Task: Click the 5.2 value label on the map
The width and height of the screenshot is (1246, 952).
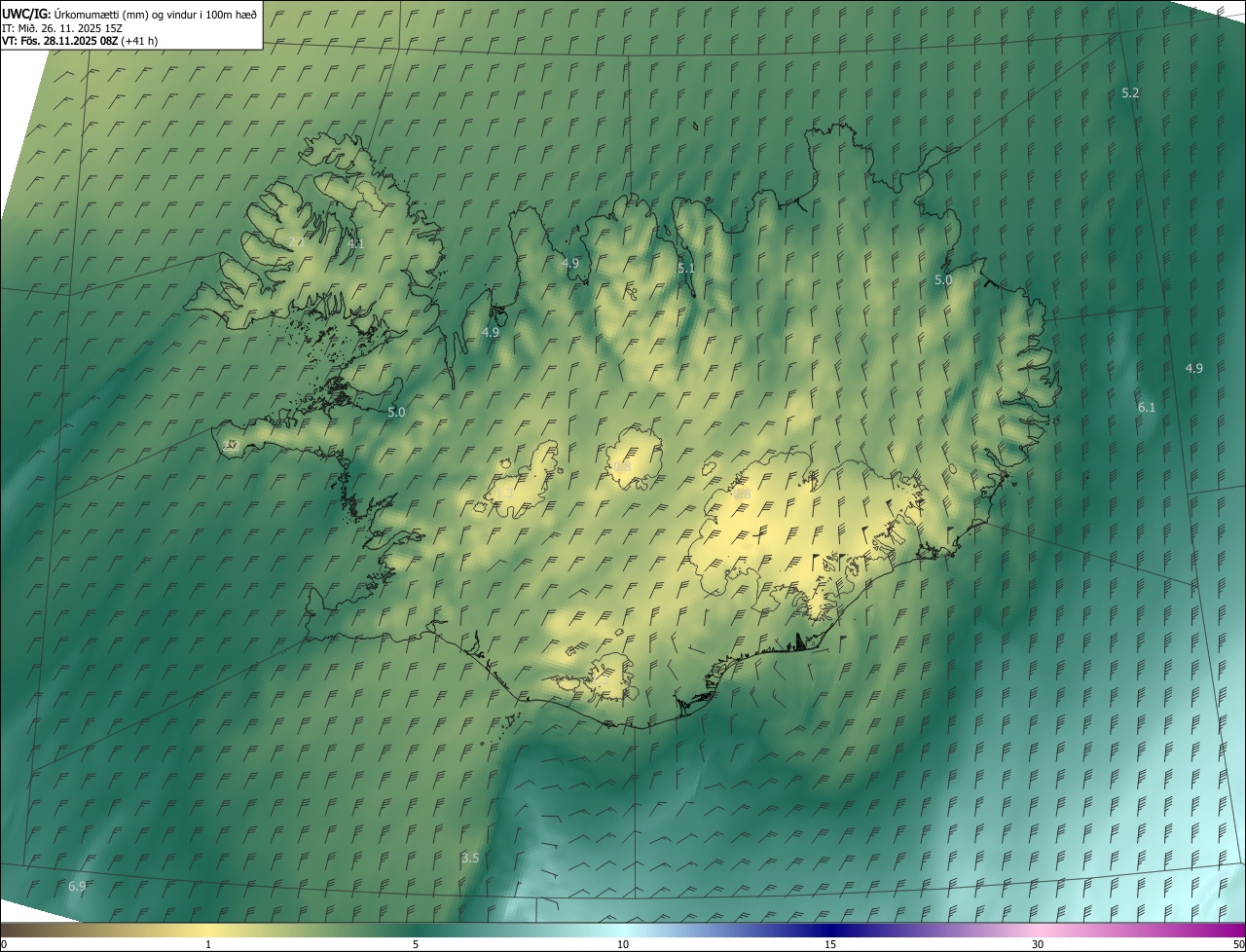Action: 1130,92
